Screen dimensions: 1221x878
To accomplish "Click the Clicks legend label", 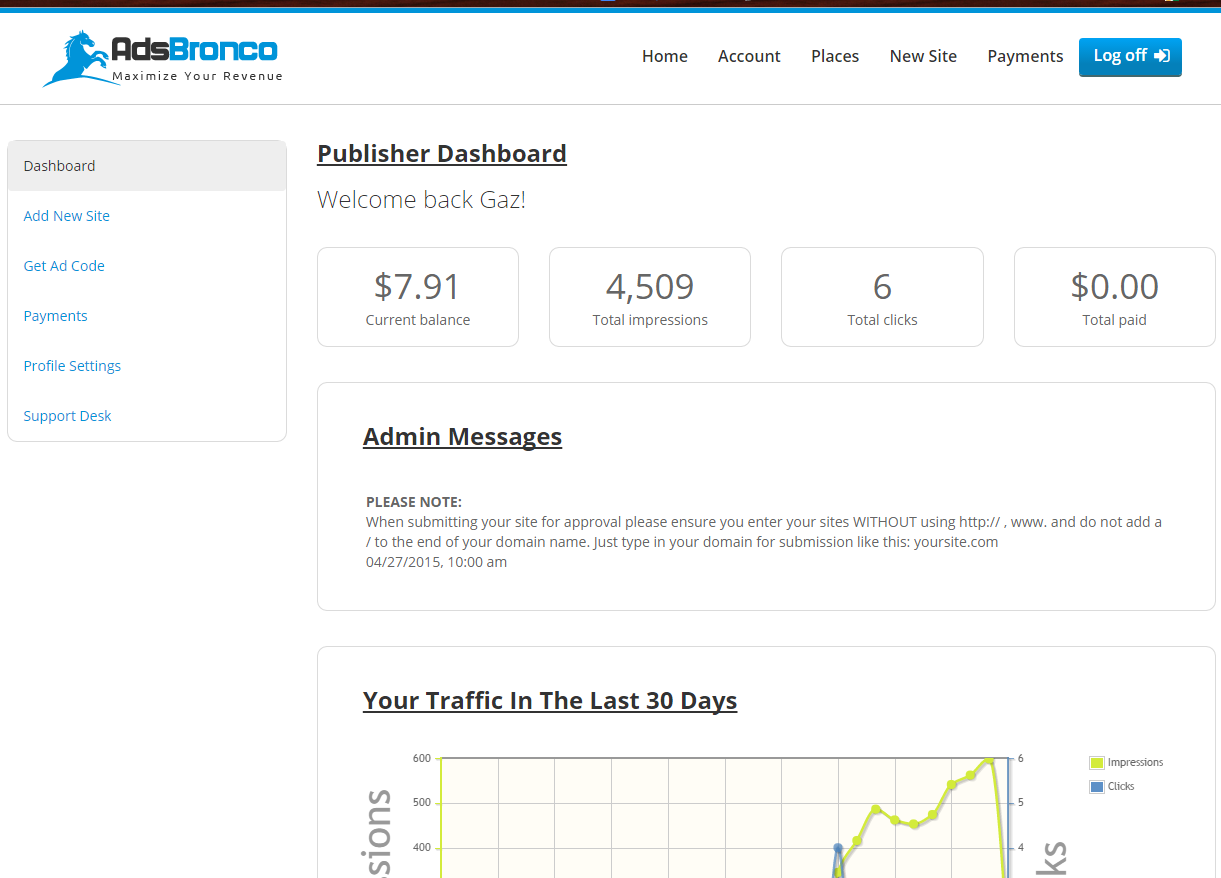I will [x=1121, y=786].
